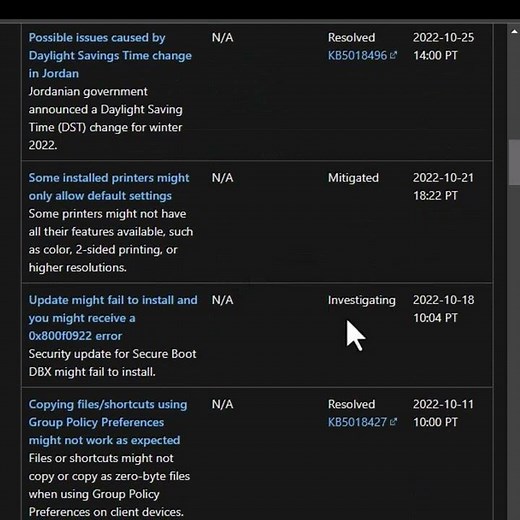
Task: Open KB5018427 resolved update link
Action: (x=357, y=422)
